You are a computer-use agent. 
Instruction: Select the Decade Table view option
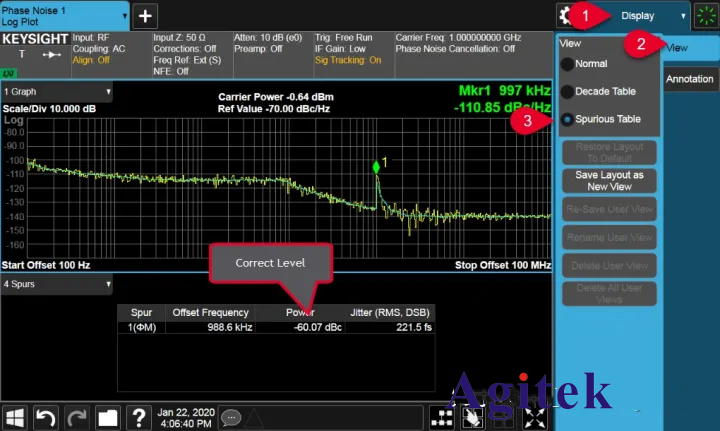(568, 91)
